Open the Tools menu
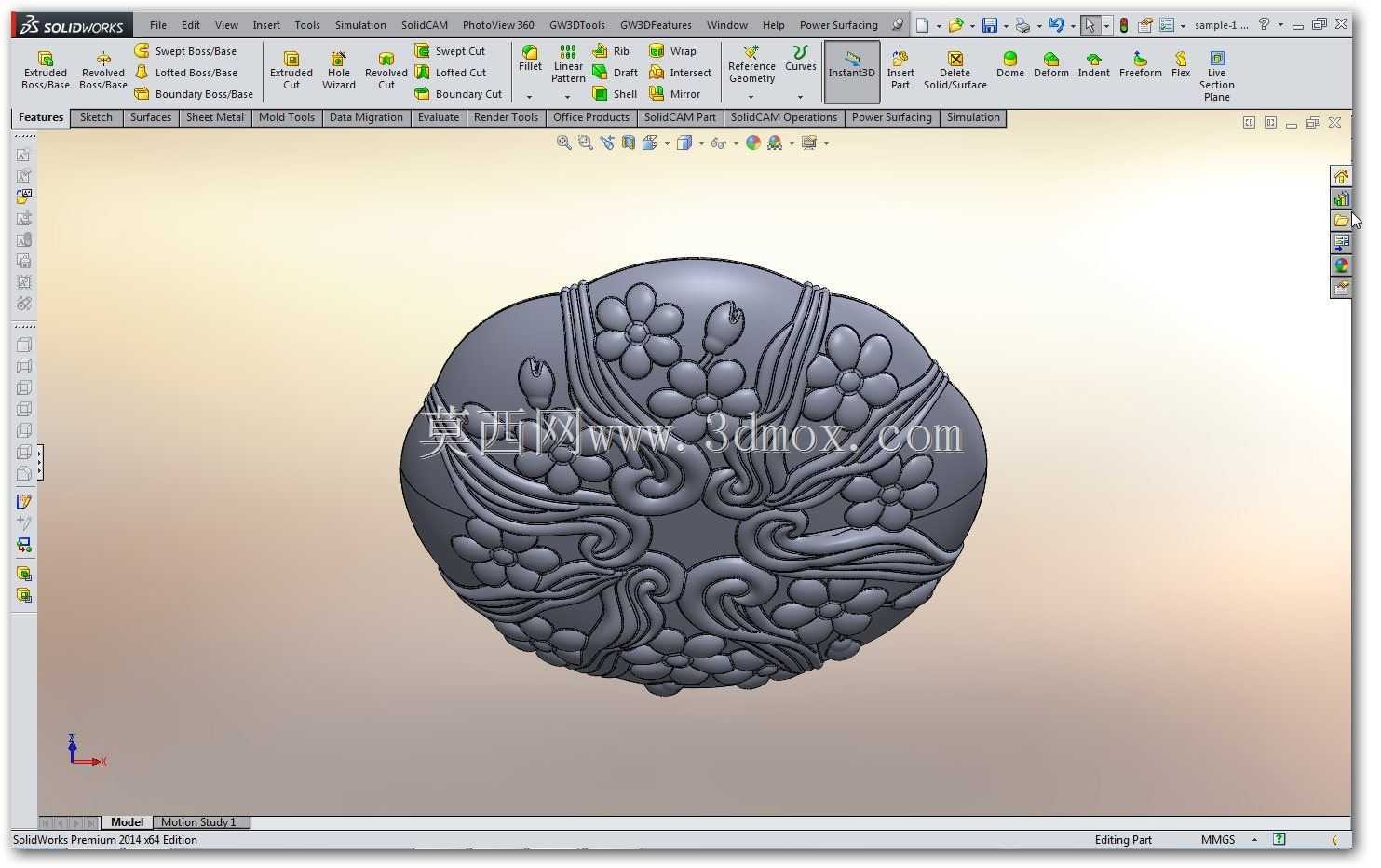Image resolution: width=1381 pixels, height=868 pixels. click(x=307, y=25)
